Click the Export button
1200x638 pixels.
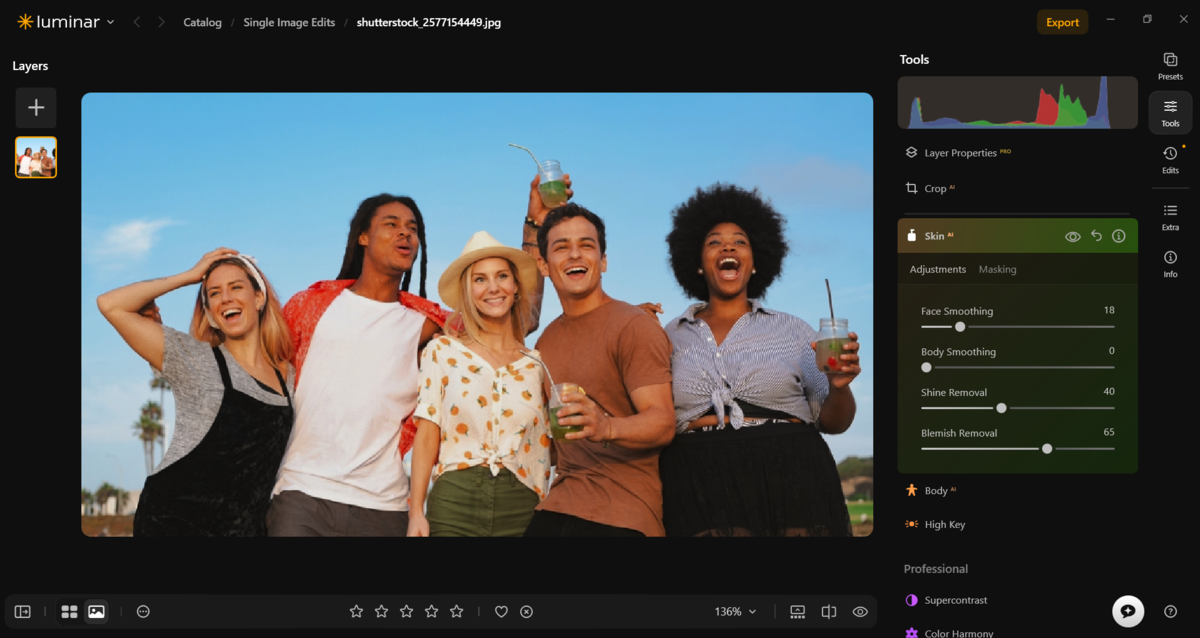click(x=1062, y=22)
